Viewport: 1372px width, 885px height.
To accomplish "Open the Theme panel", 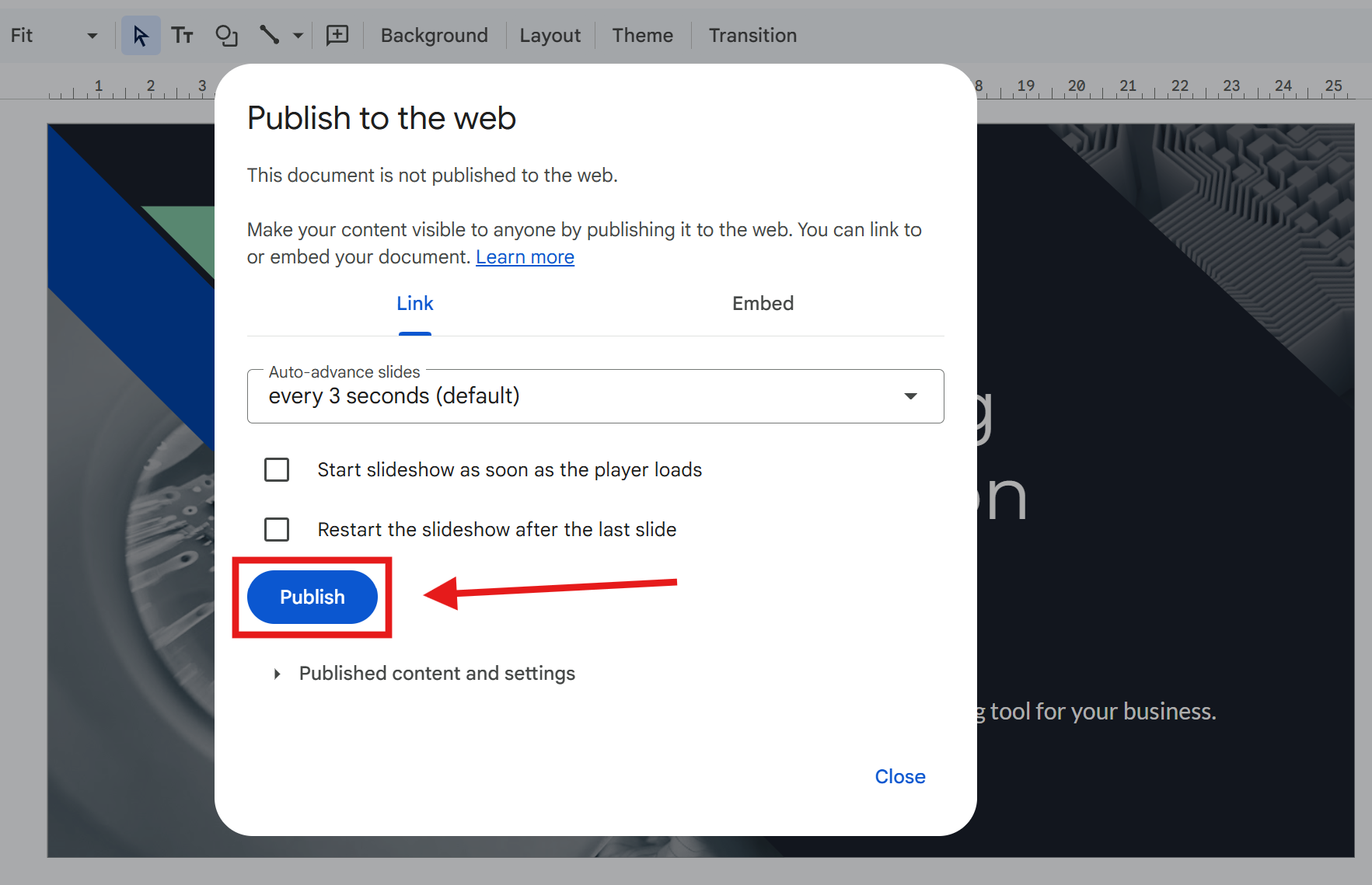I will [642, 36].
